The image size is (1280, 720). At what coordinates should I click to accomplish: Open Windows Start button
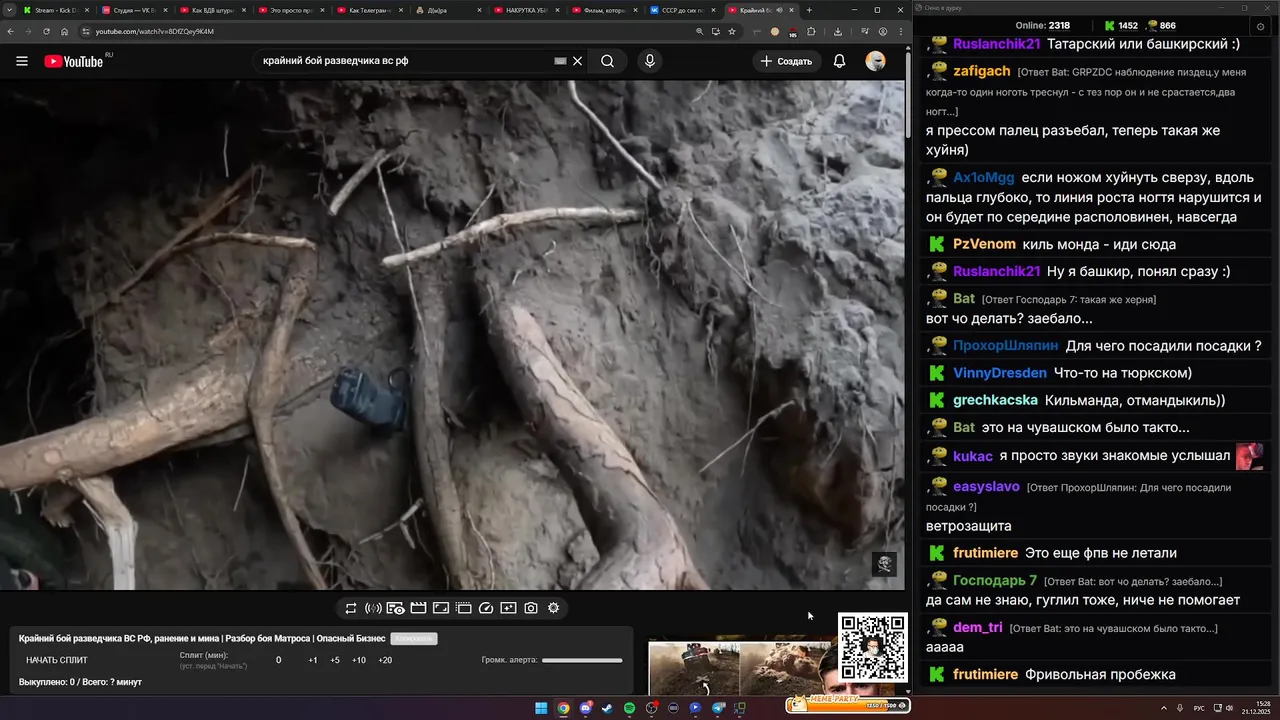(541, 708)
